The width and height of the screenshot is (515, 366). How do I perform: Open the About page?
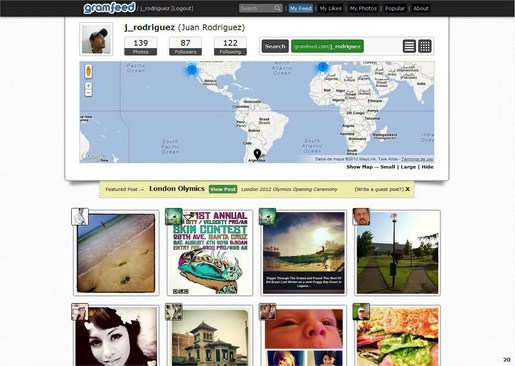point(421,8)
